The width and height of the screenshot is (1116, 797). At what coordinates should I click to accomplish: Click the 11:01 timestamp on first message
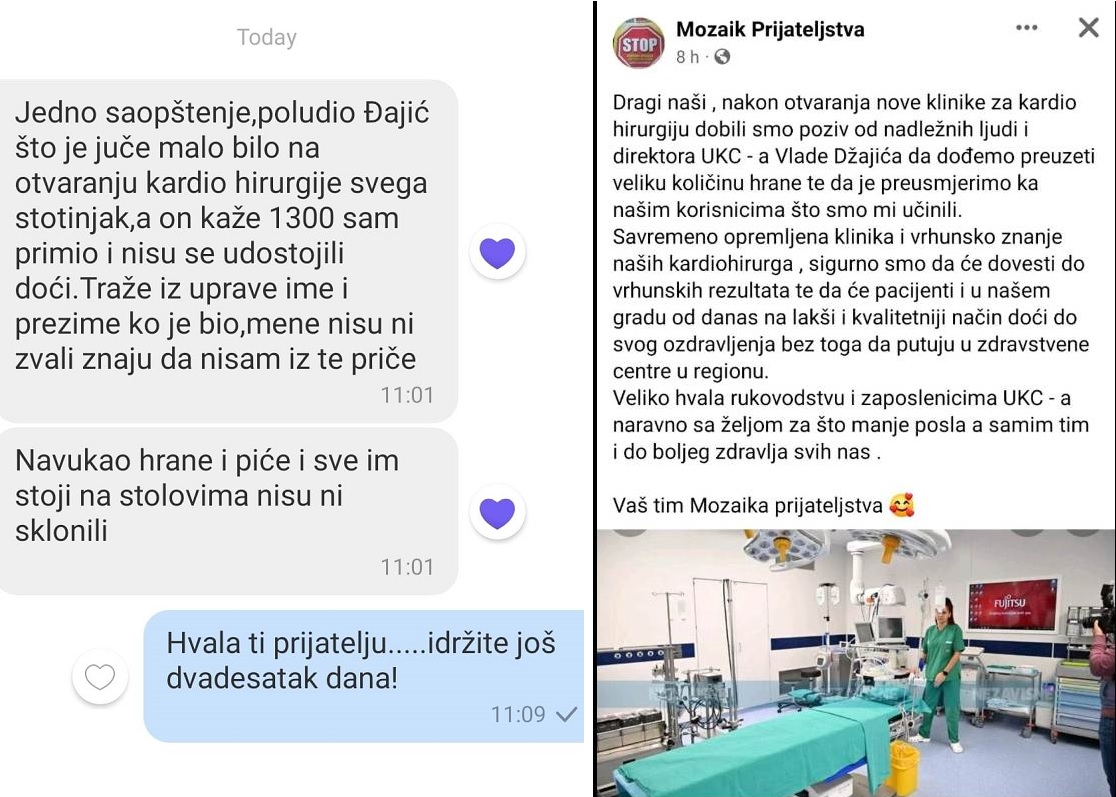[407, 395]
